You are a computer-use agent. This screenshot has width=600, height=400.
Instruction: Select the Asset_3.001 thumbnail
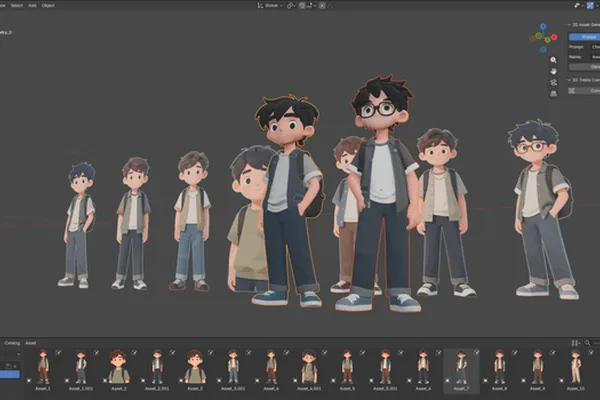tap(233, 367)
